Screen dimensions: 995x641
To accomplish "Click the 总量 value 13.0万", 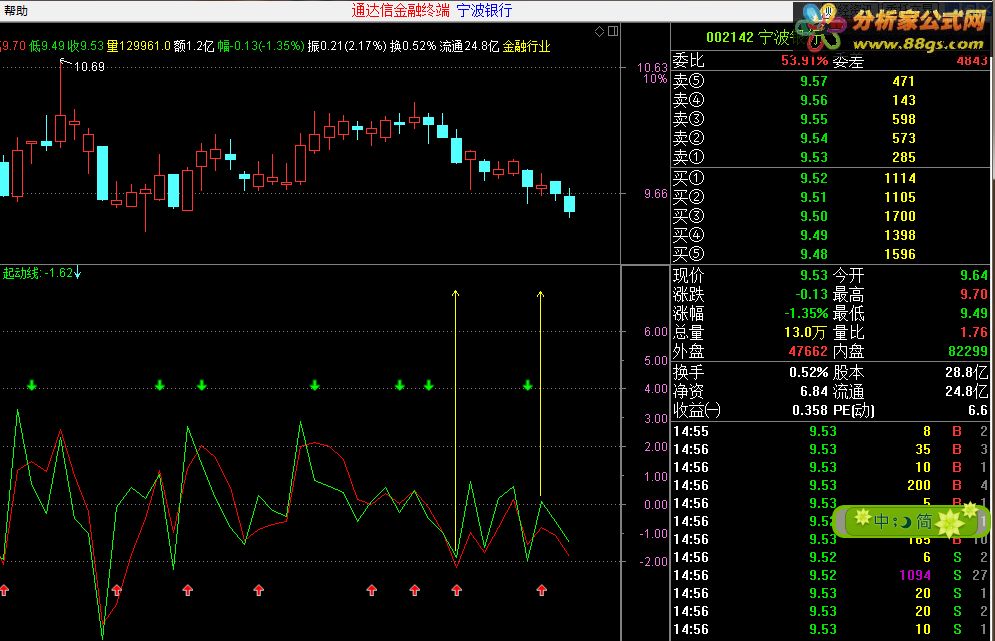I will 806,333.
